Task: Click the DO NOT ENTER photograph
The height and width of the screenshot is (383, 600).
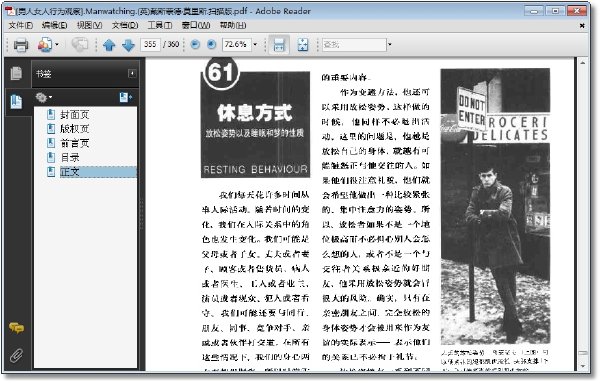Action: pyautogui.click(x=495, y=207)
